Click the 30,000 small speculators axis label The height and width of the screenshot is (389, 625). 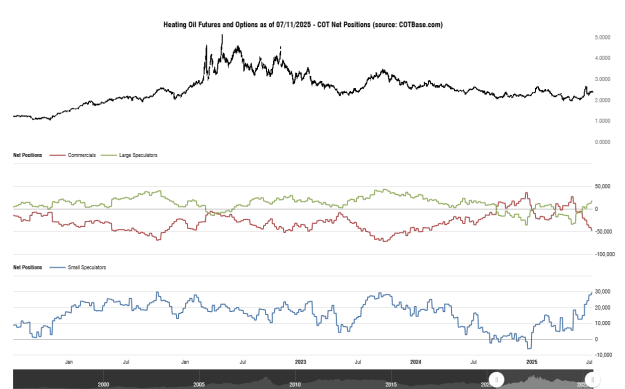coord(602,292)
